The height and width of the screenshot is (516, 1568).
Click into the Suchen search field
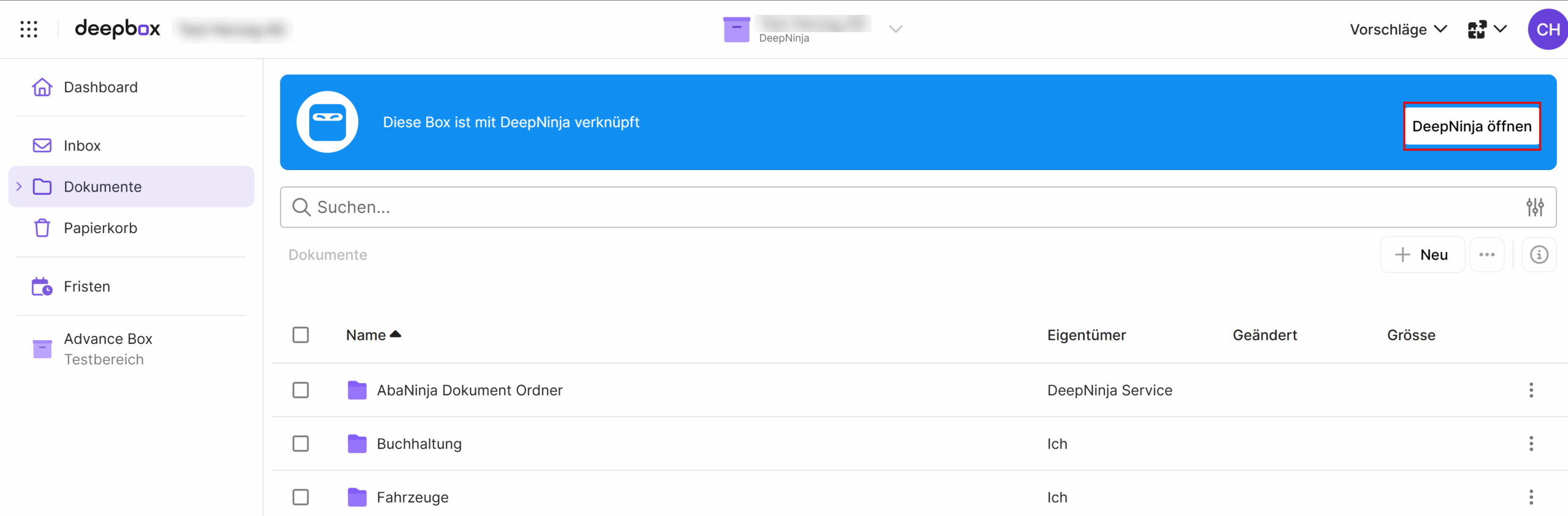[x=918, y=207]
